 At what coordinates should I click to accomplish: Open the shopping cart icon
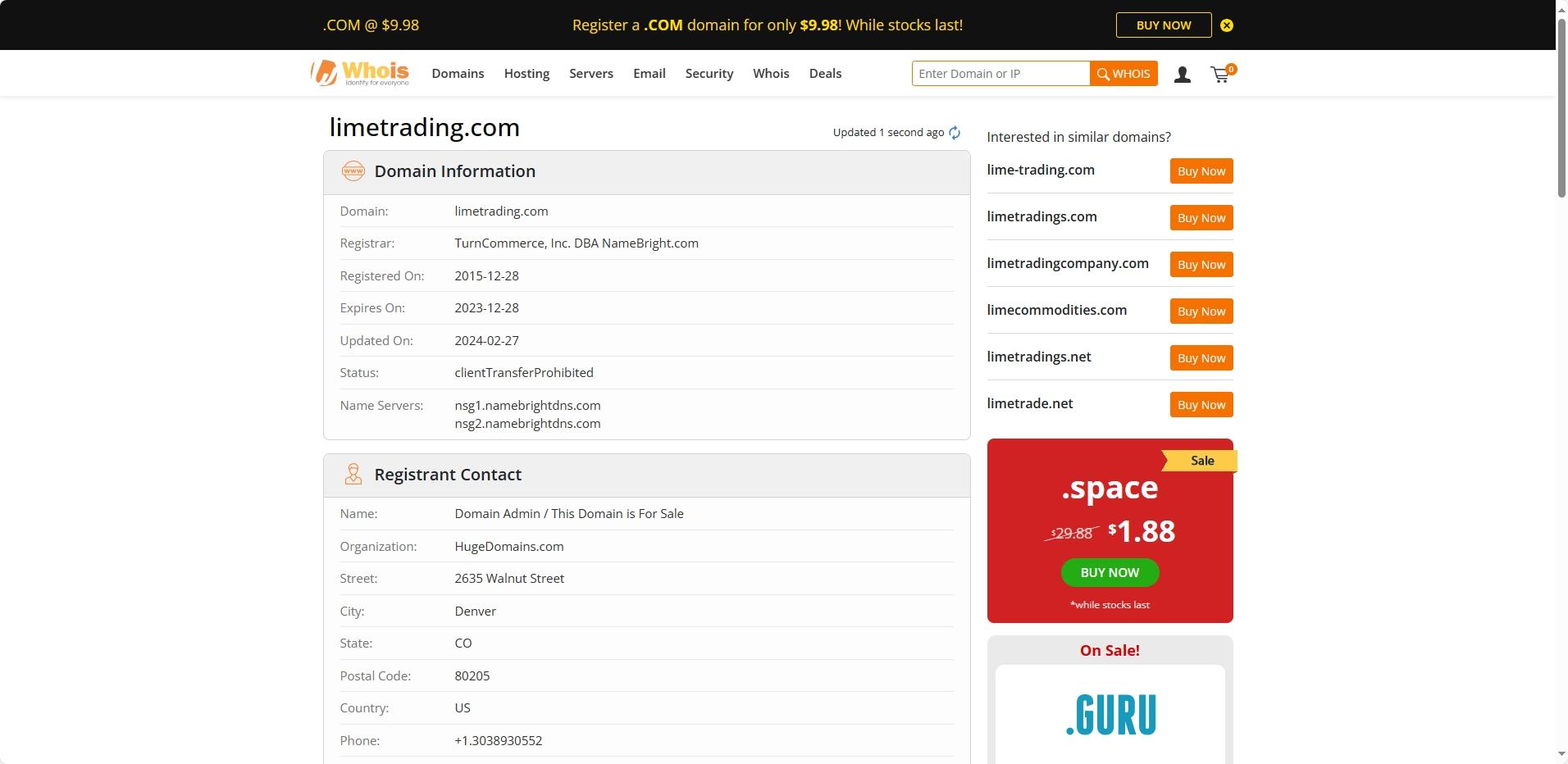(x=1222, y=74)
